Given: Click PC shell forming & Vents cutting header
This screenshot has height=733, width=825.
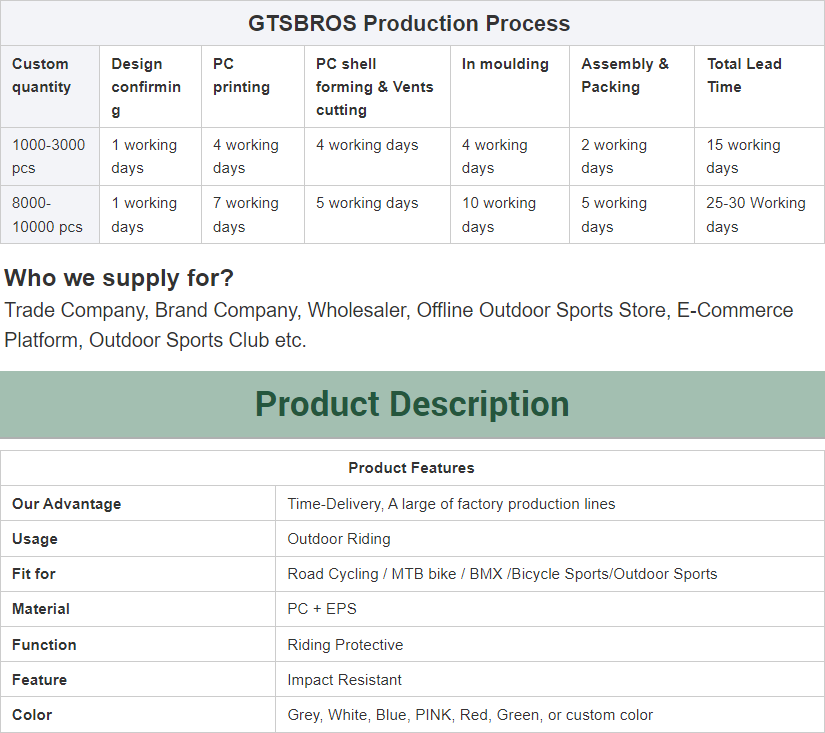Looking at the screenshot, I should 377,86.
